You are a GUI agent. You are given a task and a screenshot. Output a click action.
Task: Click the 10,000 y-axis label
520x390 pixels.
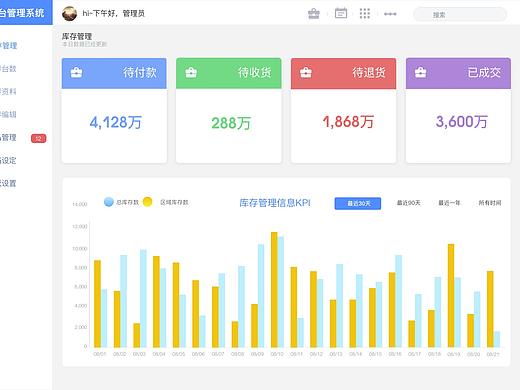coord(80,249)
